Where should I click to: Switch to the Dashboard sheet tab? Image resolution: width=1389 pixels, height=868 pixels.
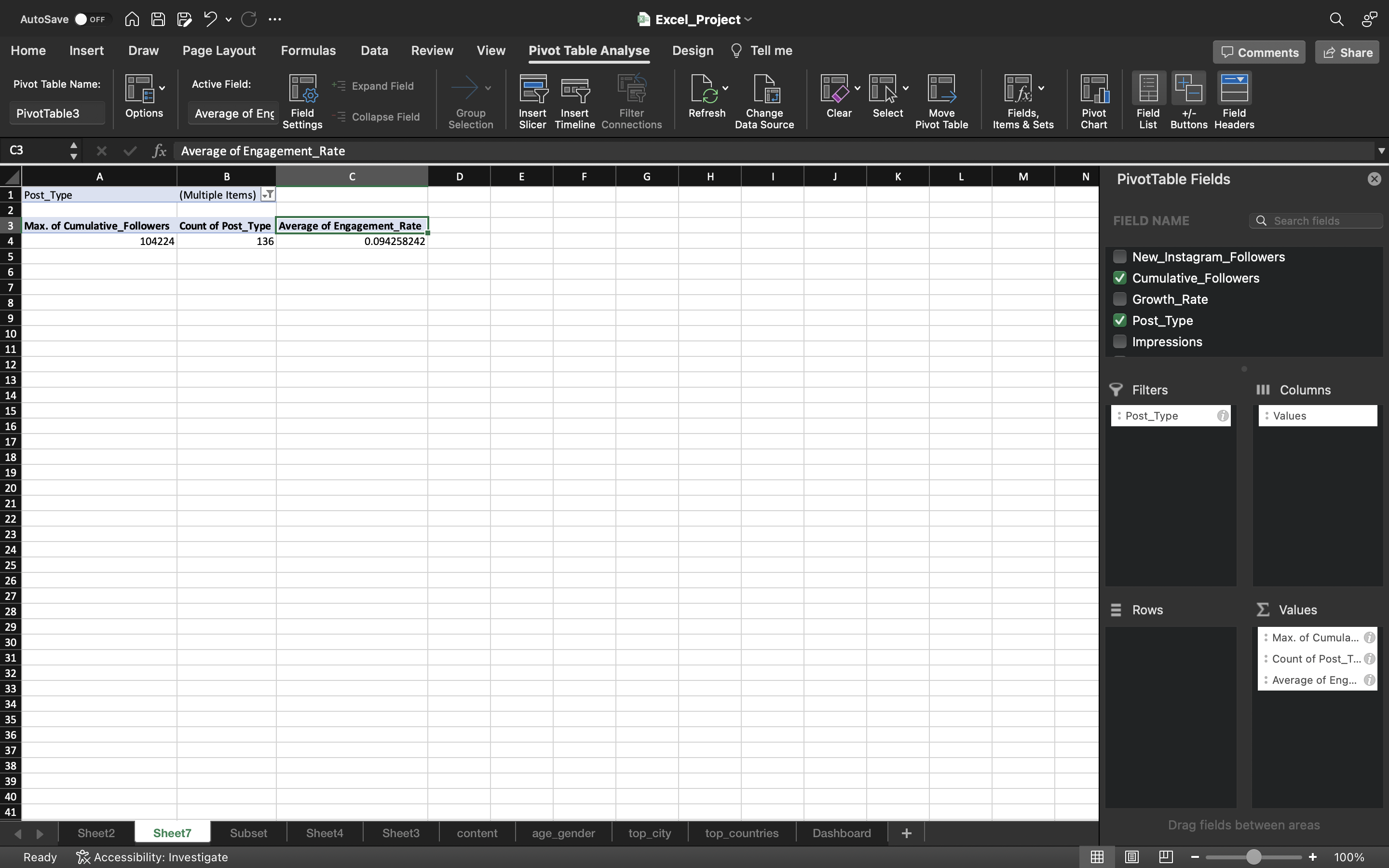point(841,832)
